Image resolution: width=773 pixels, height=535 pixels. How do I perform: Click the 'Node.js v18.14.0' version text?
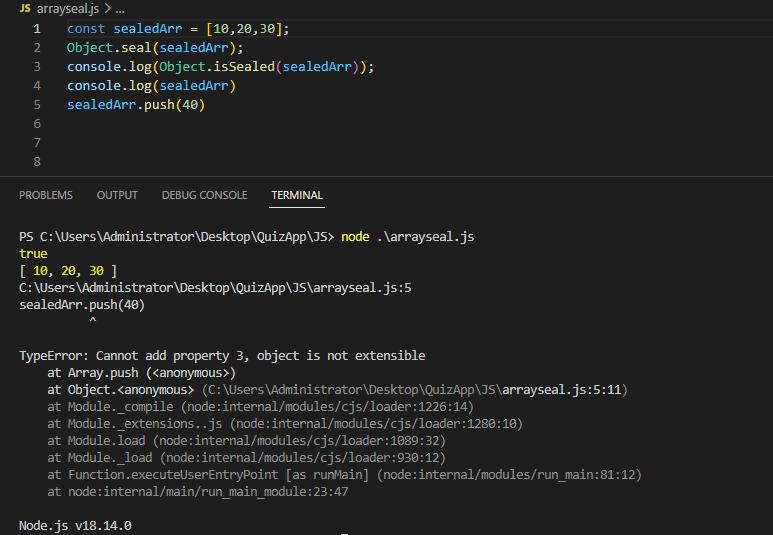click(x=75, y=526)
